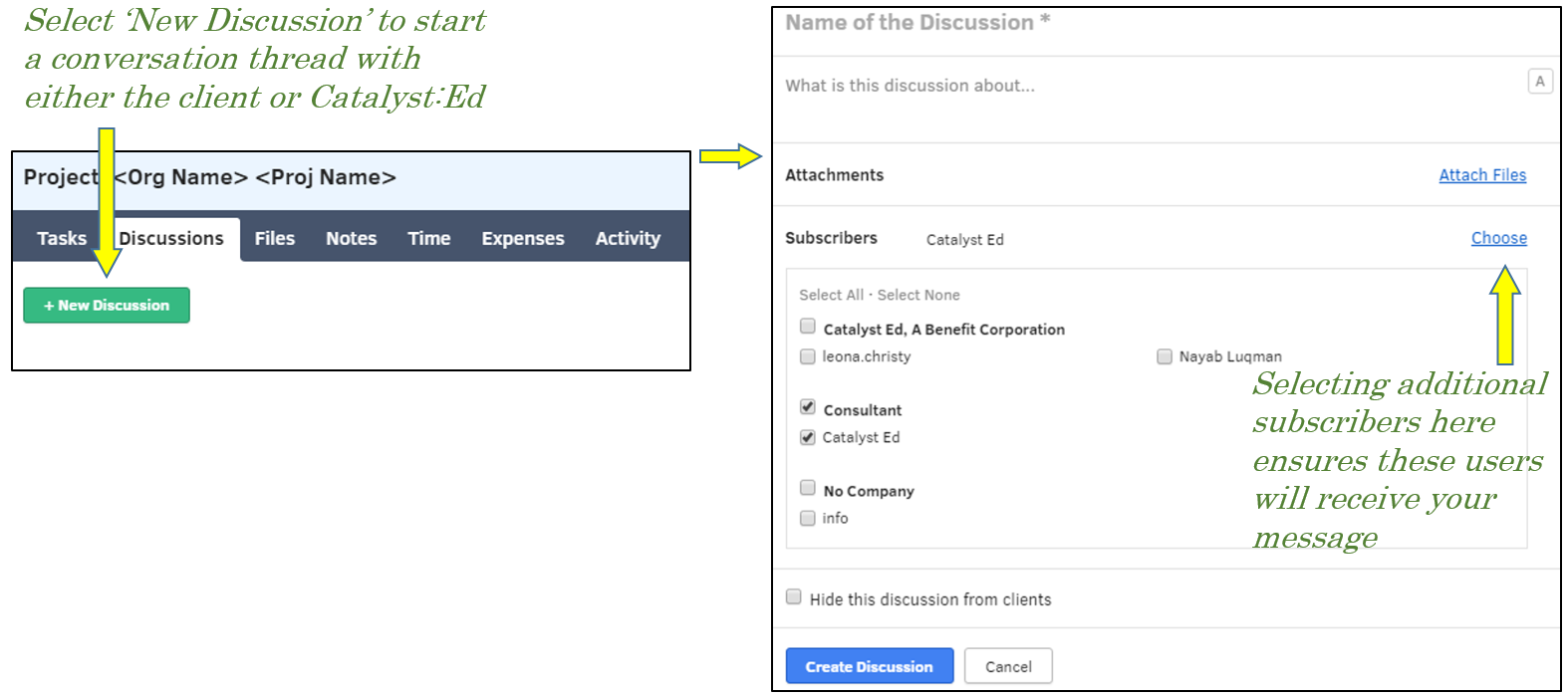The height and width of the screenshot is (697, 1568).
Task: Toggle Hide this discussion from clients
Action: tap(794, 597)
